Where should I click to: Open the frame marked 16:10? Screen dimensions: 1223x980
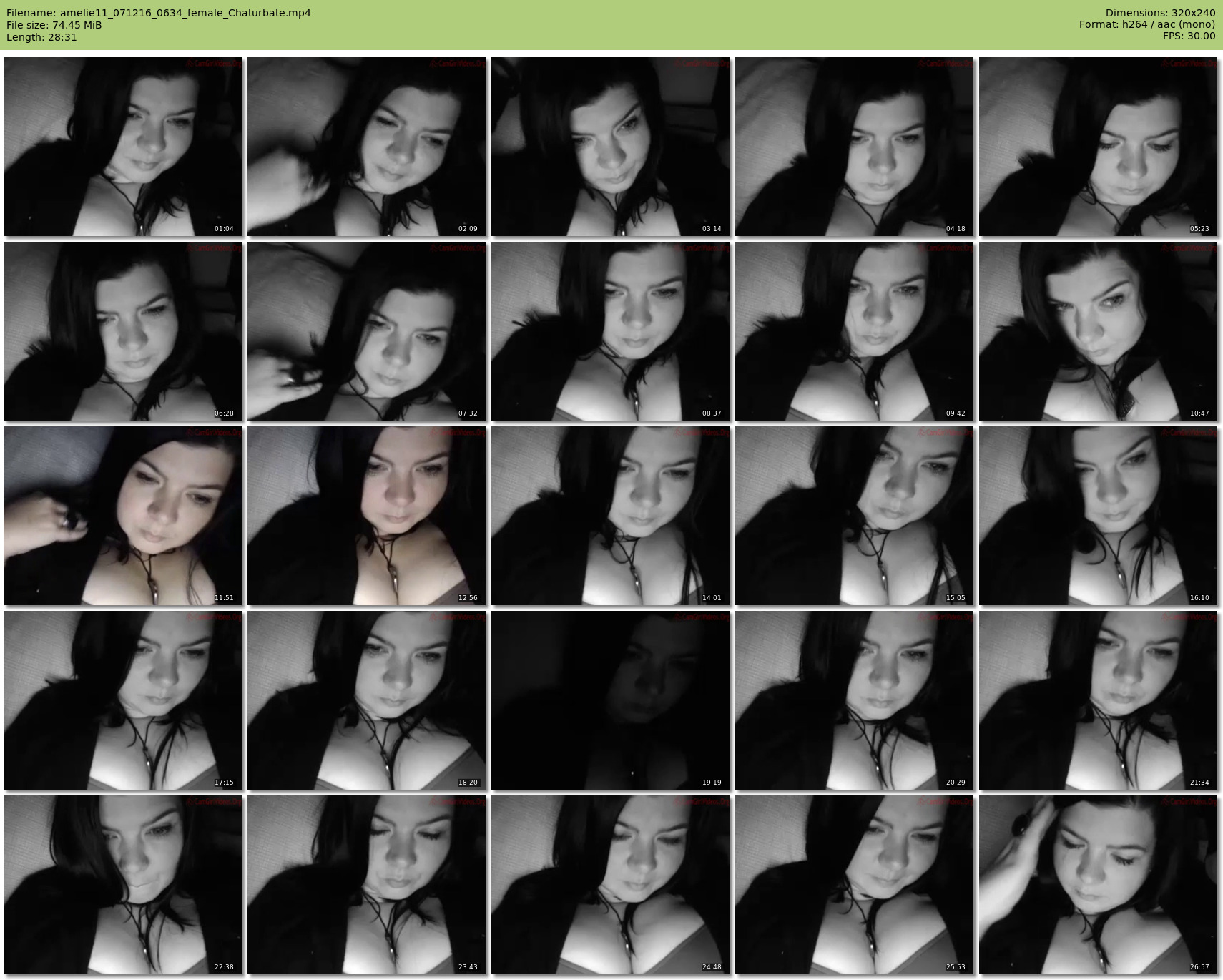1098,516
